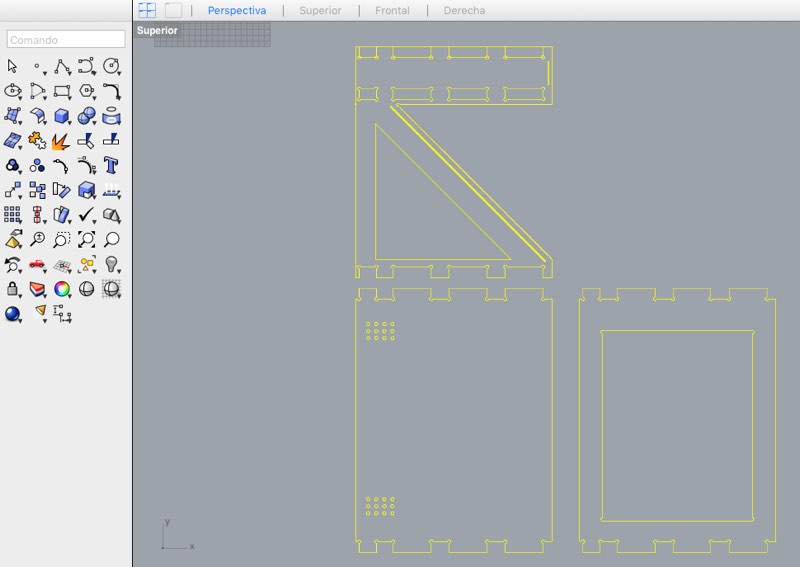Screen dimensions: 800x567
Task: Pick the rectangle tool
Action: coord(62,91)
